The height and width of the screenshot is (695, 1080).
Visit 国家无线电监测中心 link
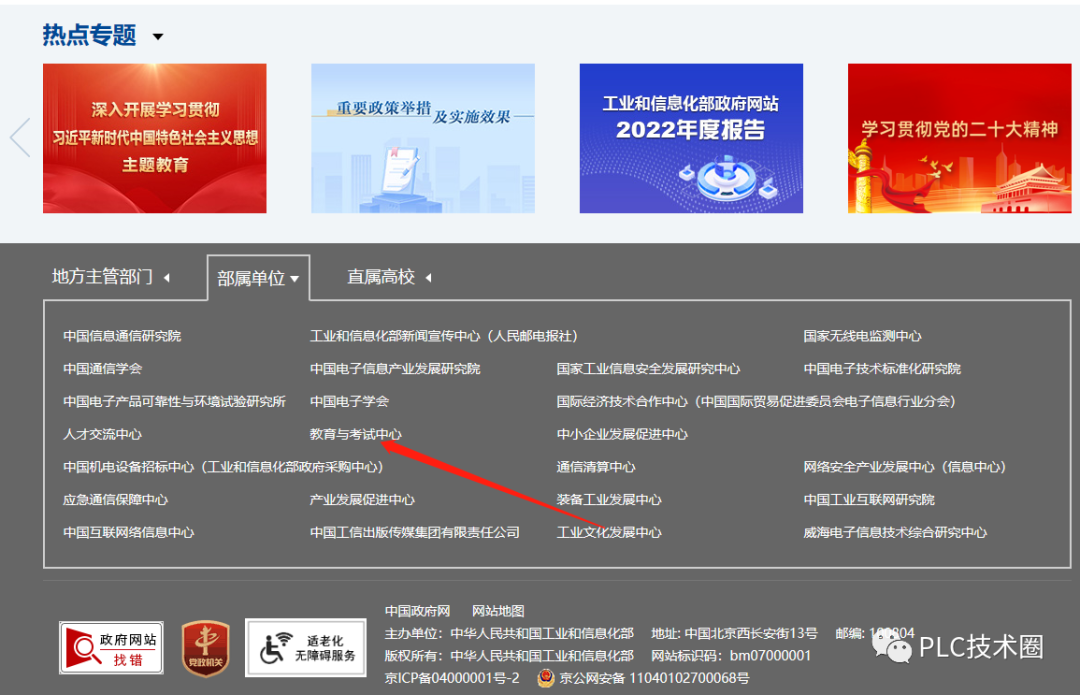point(862,336)
